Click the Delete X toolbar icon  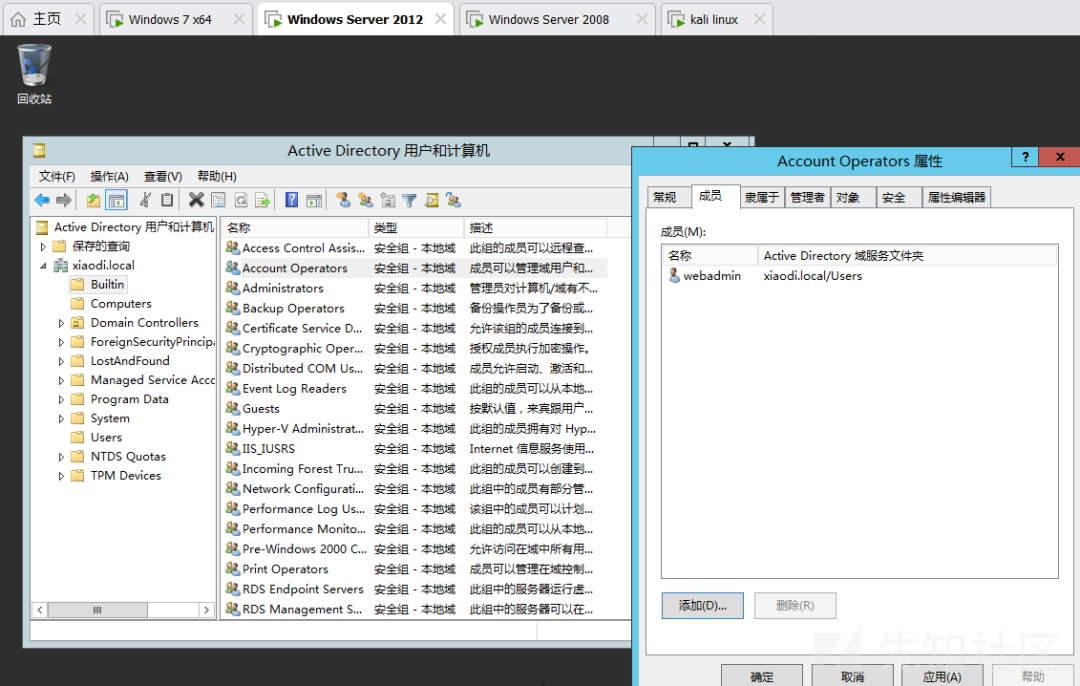pos(196,200)
